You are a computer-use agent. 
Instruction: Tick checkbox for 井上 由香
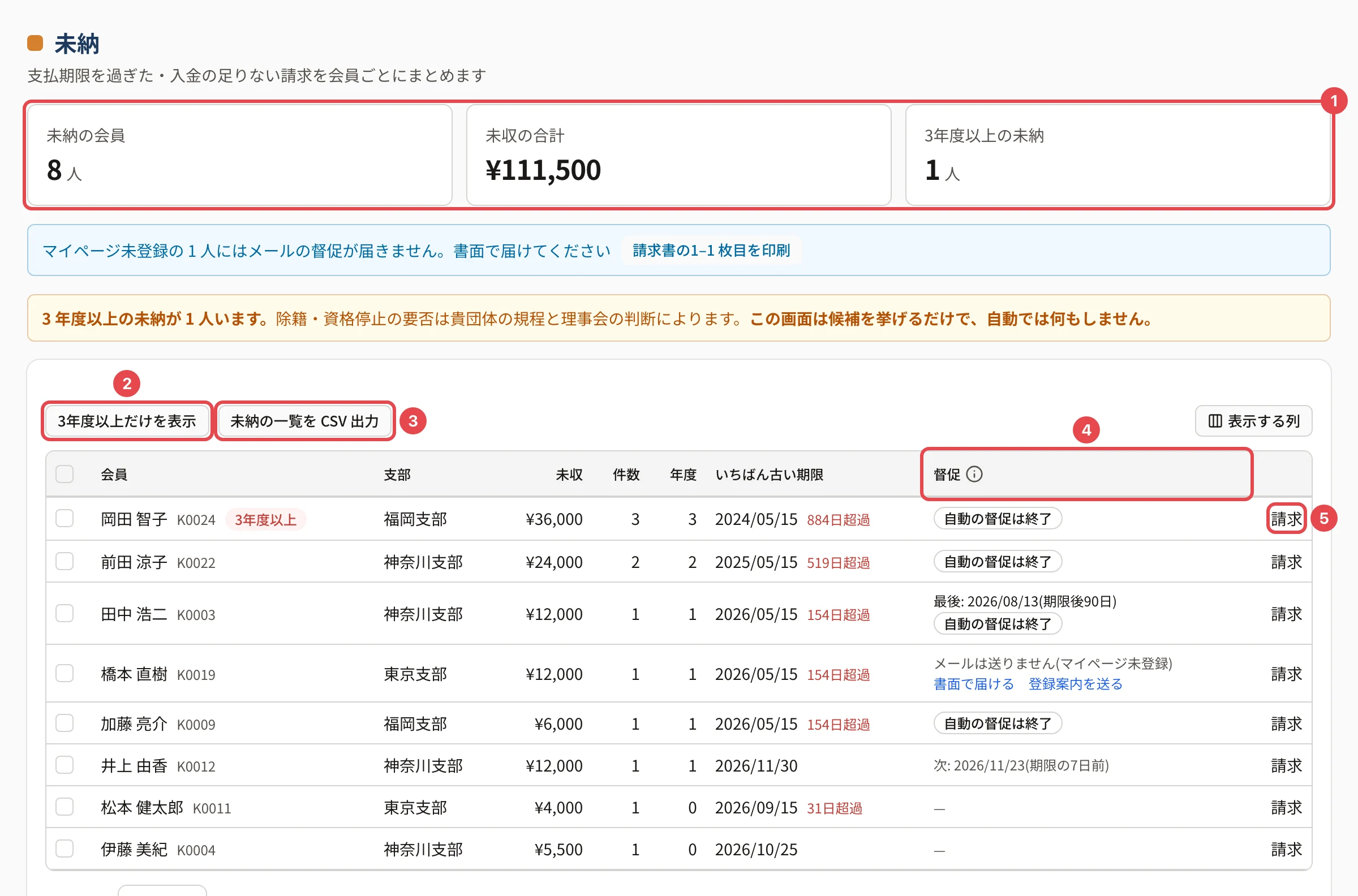pos(65,765)
